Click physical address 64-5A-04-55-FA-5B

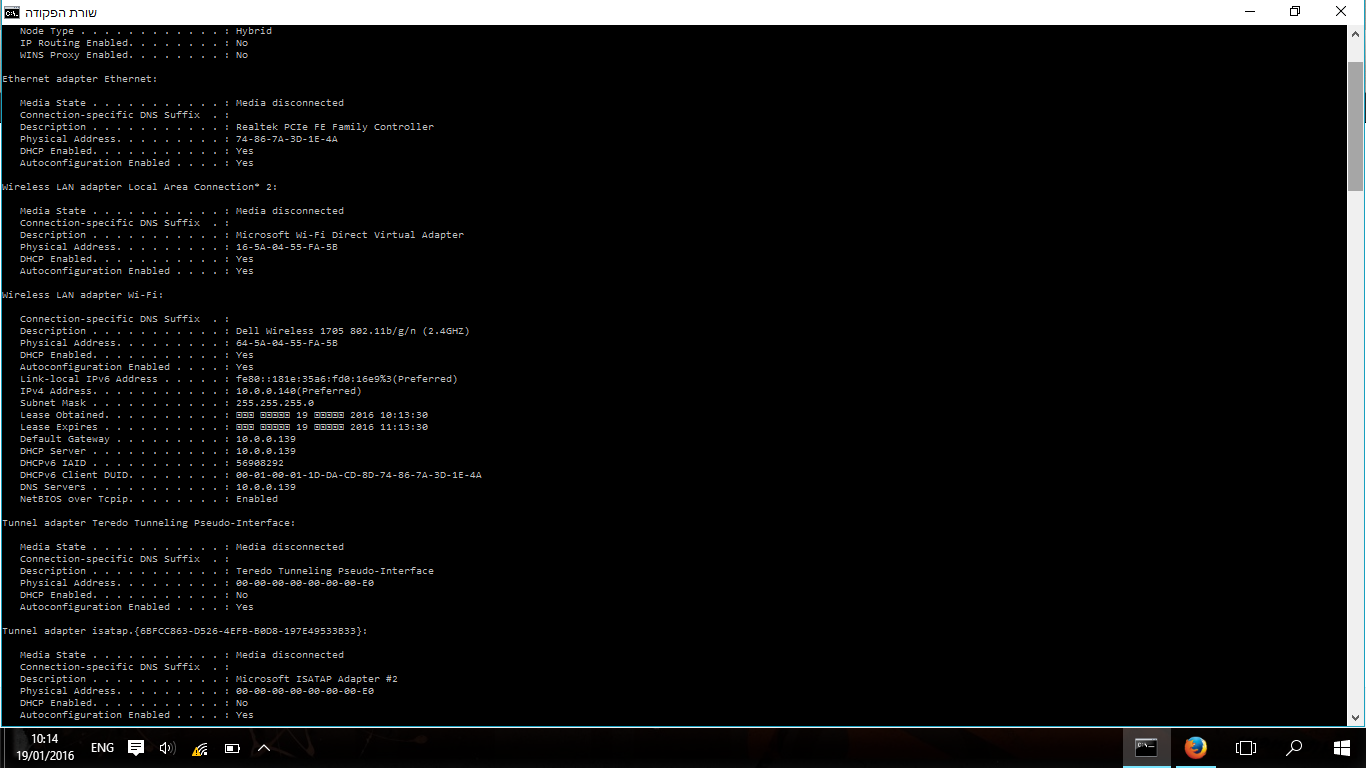click(287, 343)
